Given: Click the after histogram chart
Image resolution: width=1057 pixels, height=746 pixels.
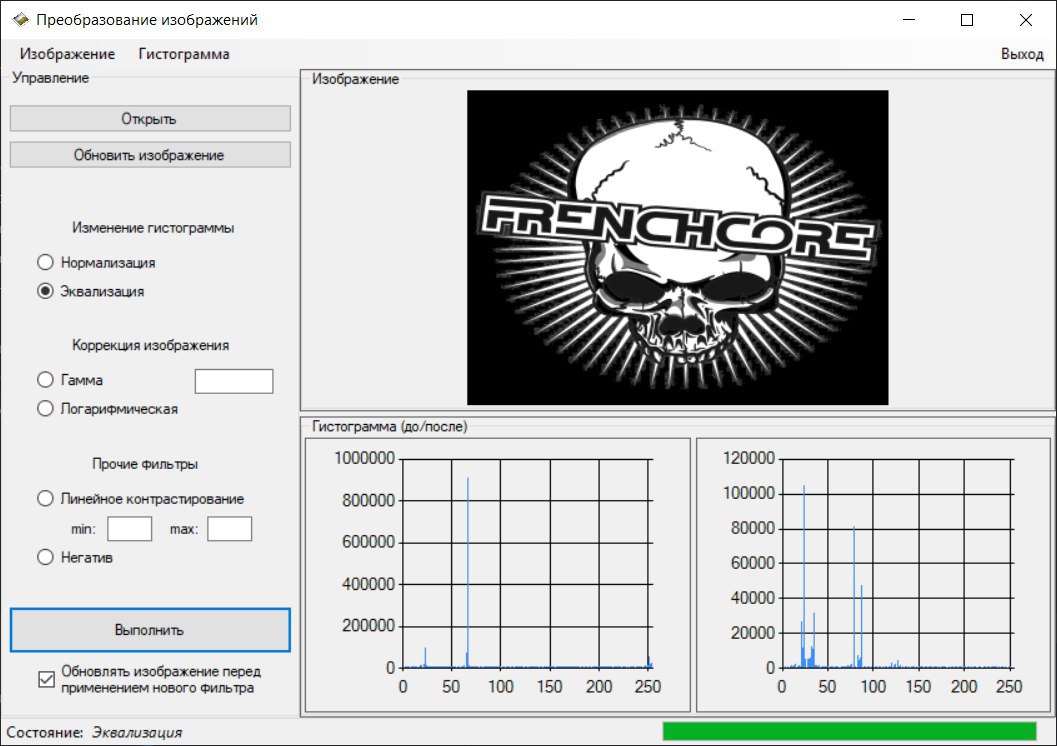Looking at the screenshot, I should click(x=873, y=575).
